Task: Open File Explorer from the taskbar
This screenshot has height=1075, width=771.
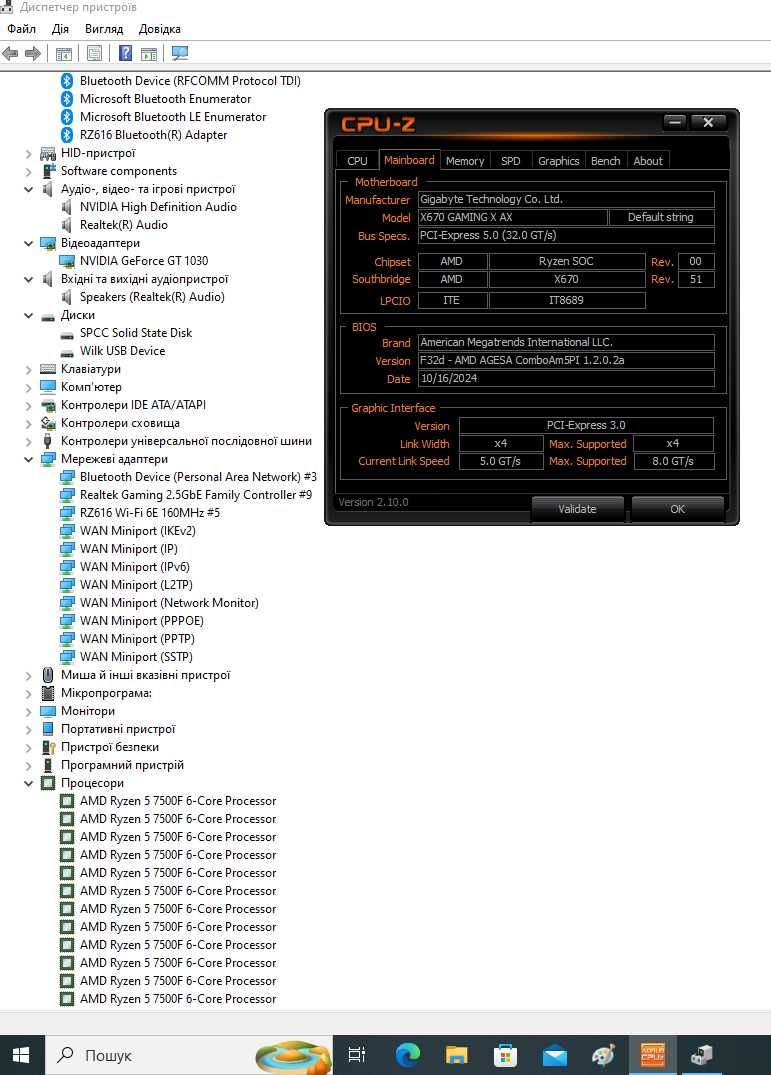Action: (456, 1054)
